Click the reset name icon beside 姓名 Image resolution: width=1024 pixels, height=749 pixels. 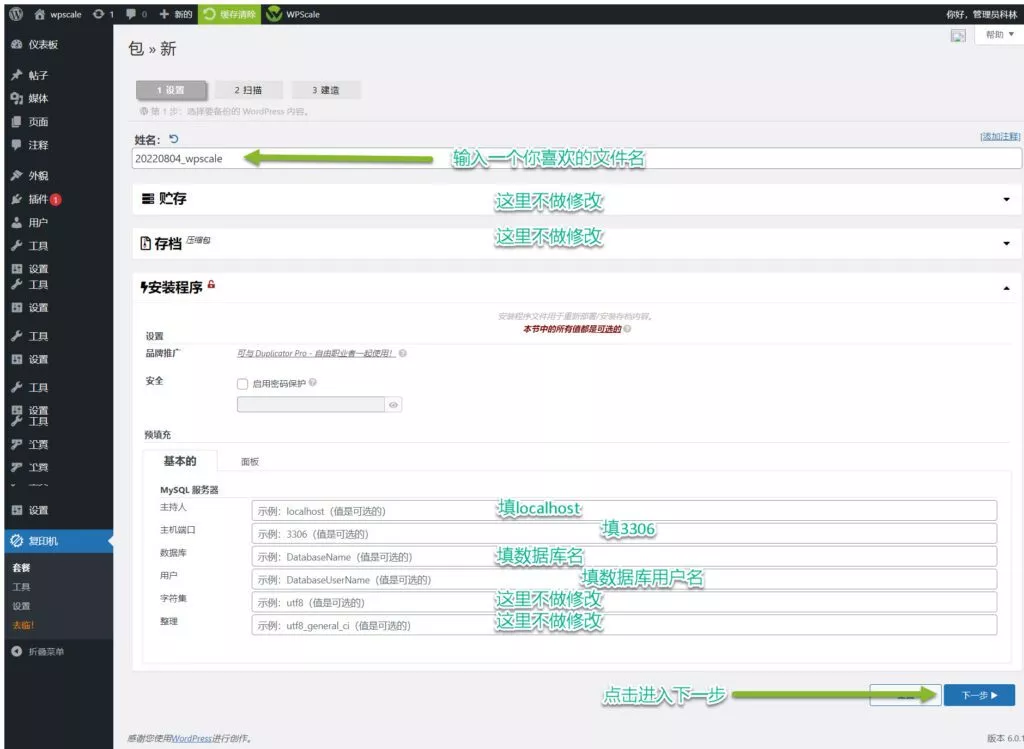click(x=173, y=139)
